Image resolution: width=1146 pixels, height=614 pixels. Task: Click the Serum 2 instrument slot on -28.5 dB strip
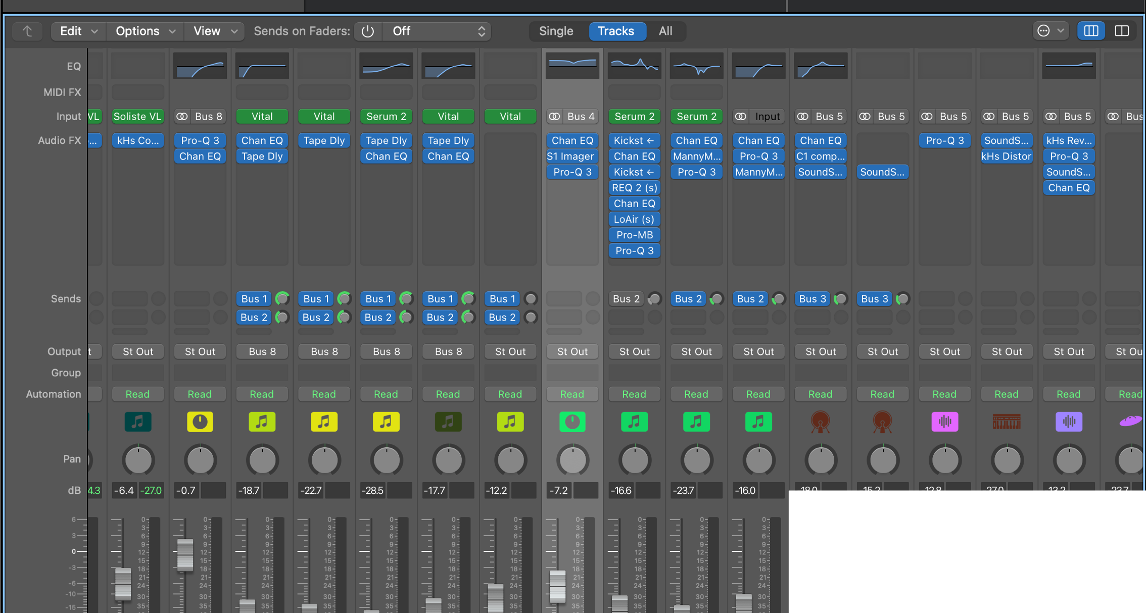tap(386, 117)
